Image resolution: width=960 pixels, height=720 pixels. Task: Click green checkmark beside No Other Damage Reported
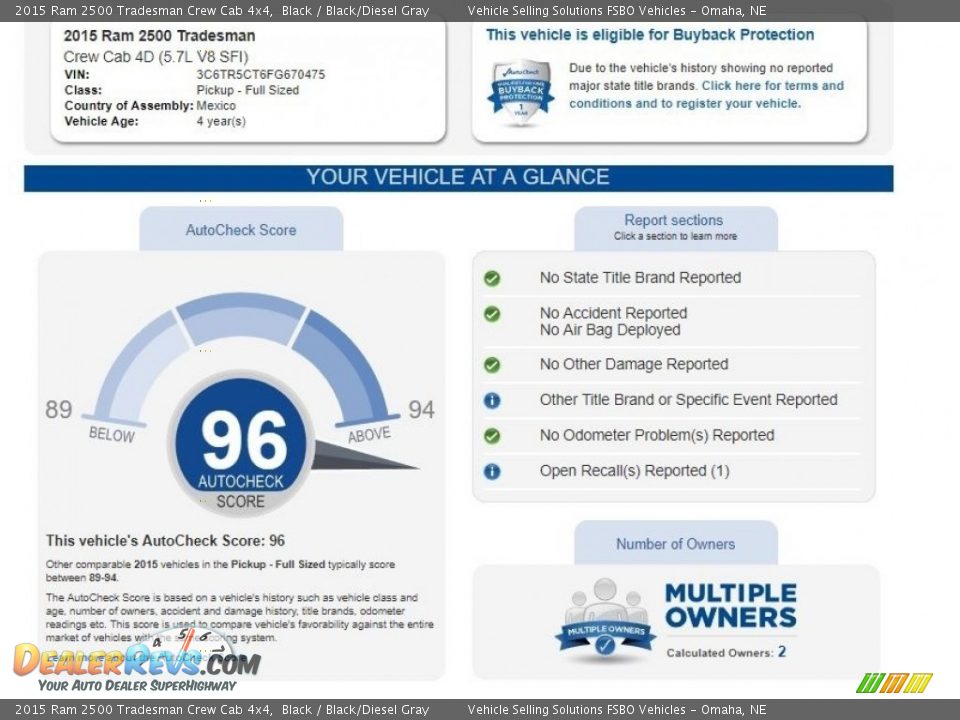492,366
